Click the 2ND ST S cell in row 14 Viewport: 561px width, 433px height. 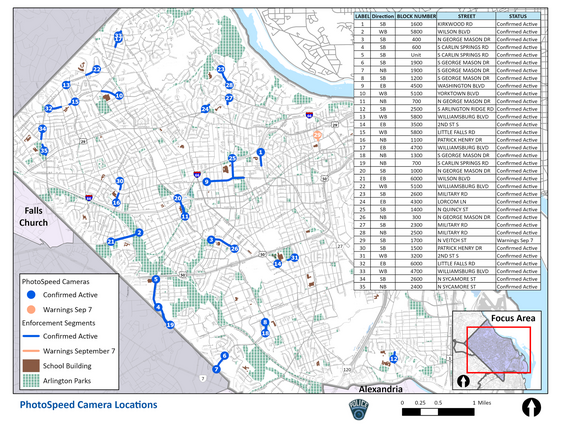pyautogui.click(x=466, y=124)
